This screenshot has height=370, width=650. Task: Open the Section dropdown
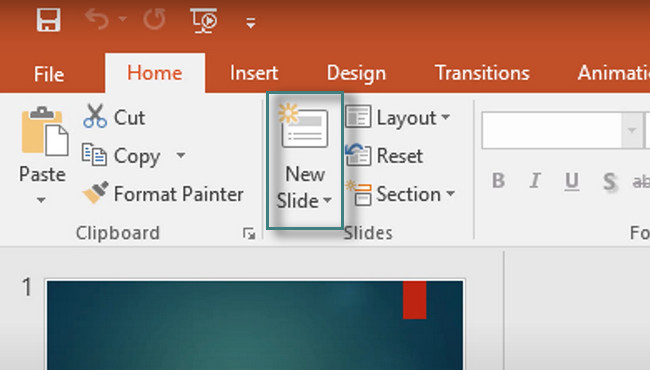coord(400,194)
